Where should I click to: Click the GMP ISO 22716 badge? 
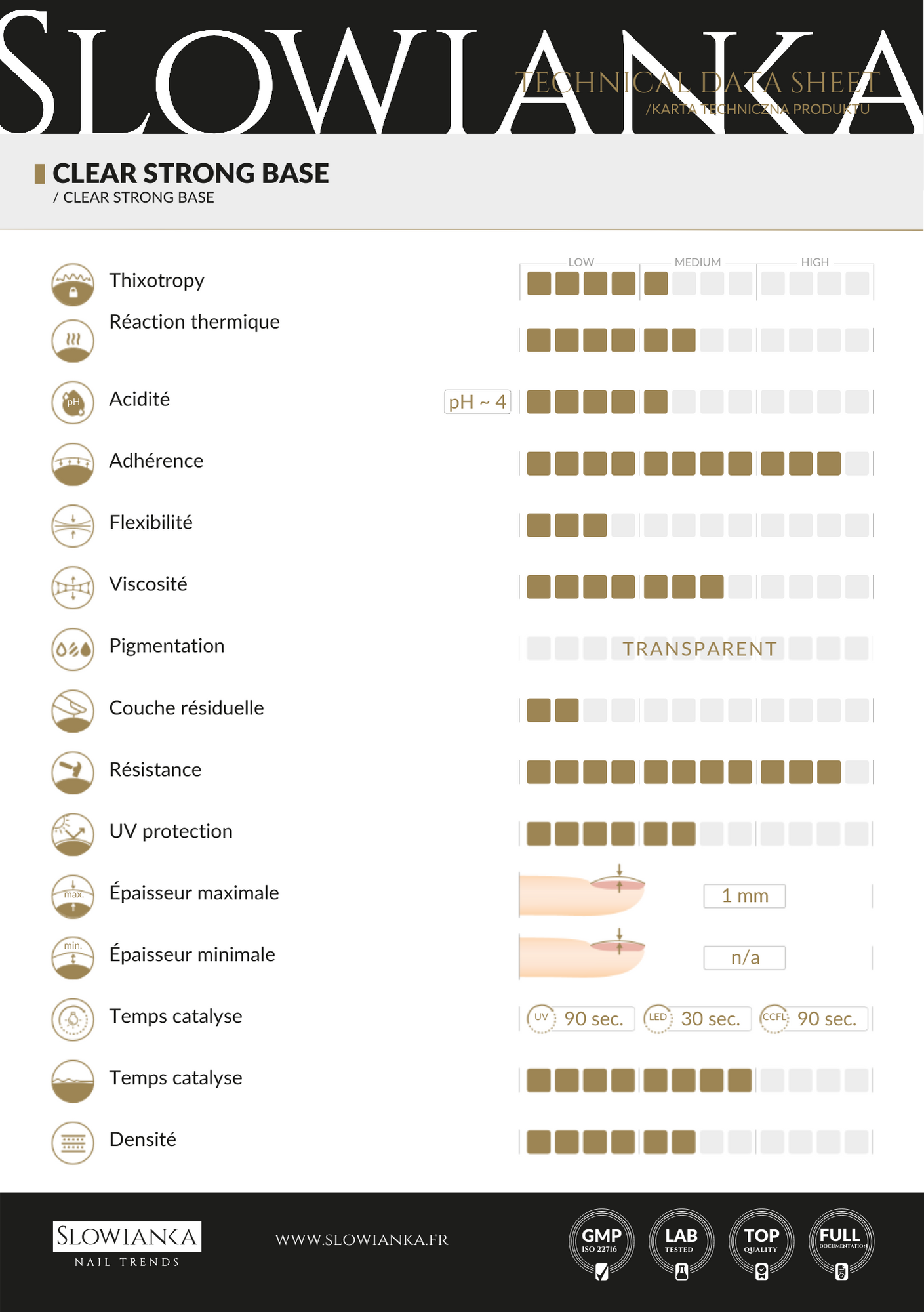[601, 1243]
